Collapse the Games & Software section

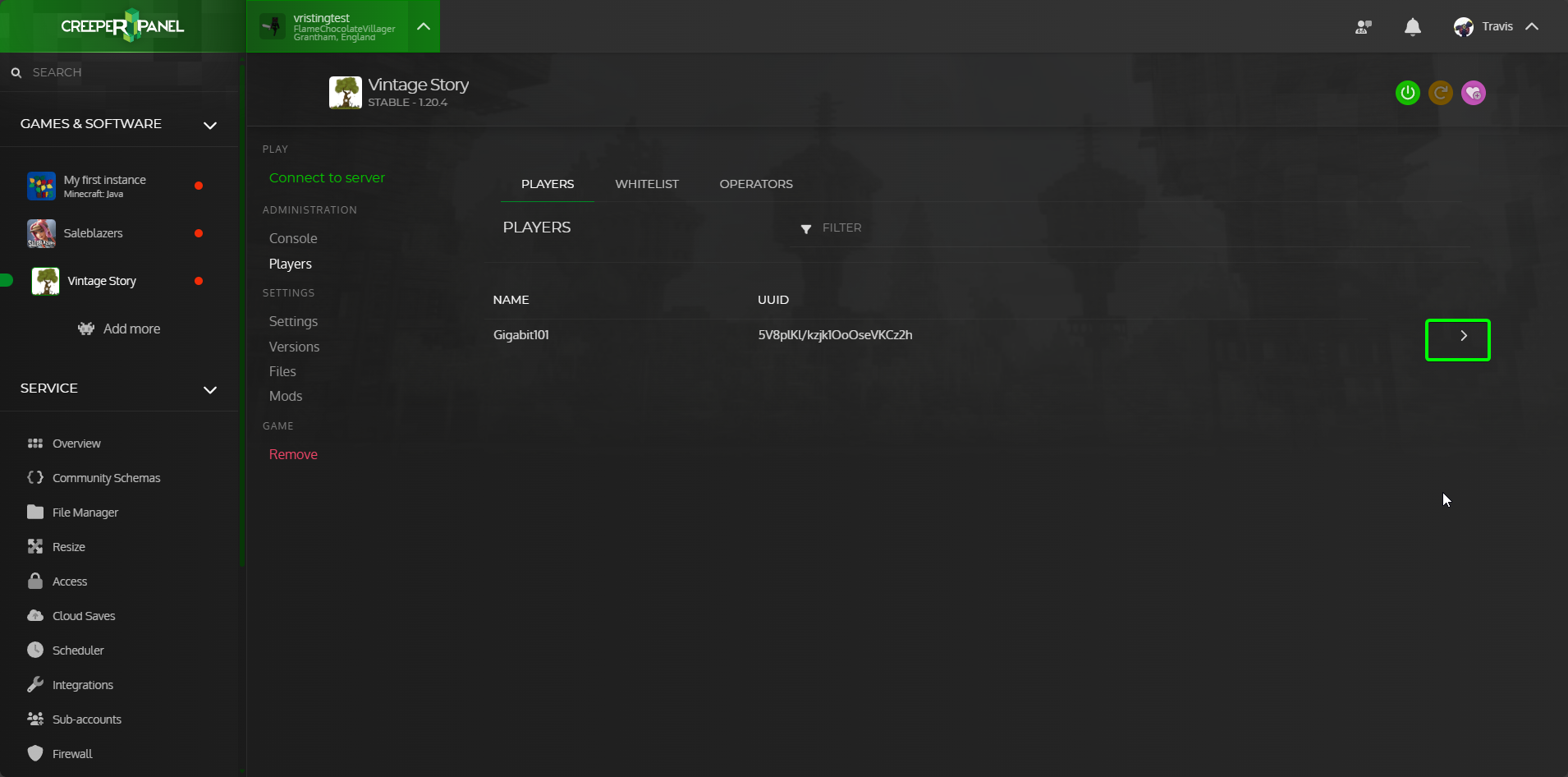pos(210,125)
